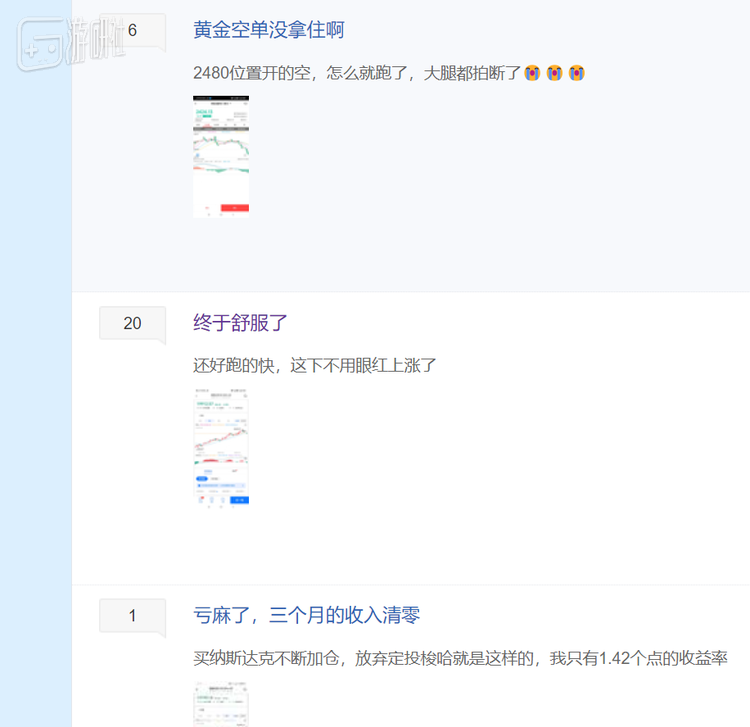Click the last crying emoji in first post

click(576, 73)
